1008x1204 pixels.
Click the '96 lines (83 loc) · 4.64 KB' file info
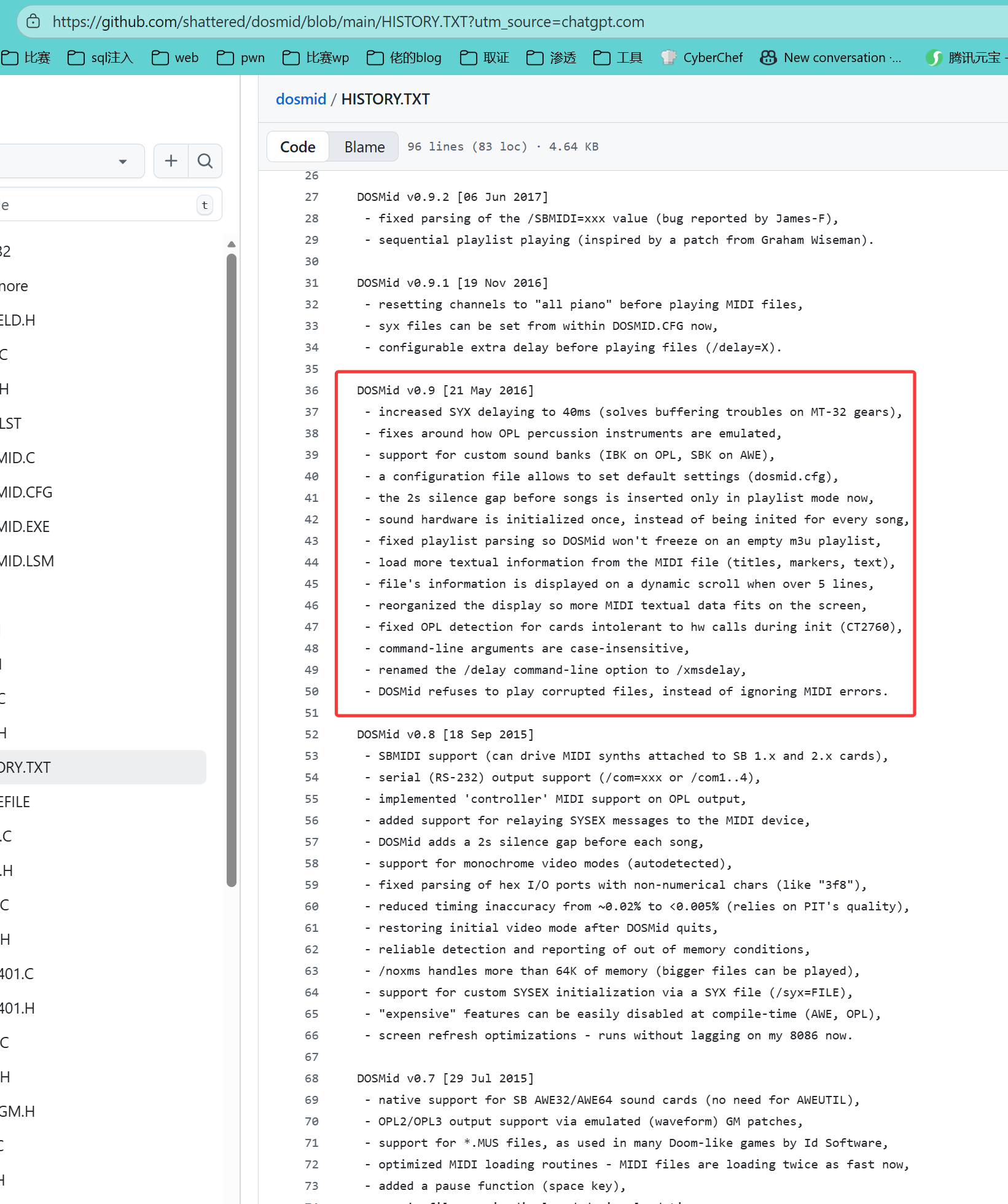pyautogui.click(x=503, y=147)
